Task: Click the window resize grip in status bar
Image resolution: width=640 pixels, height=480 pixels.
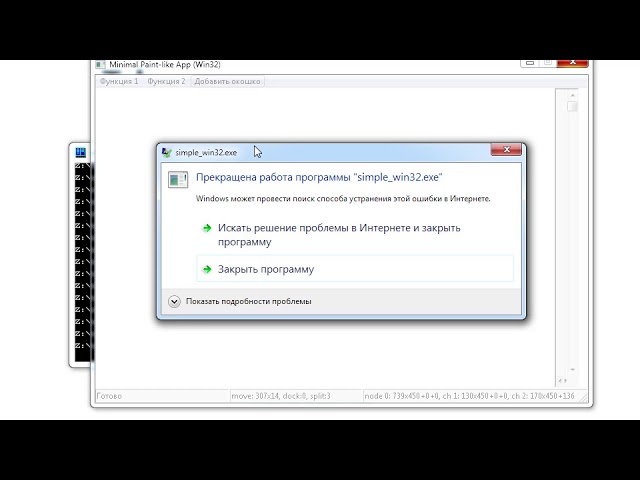Action: (583, 397)
